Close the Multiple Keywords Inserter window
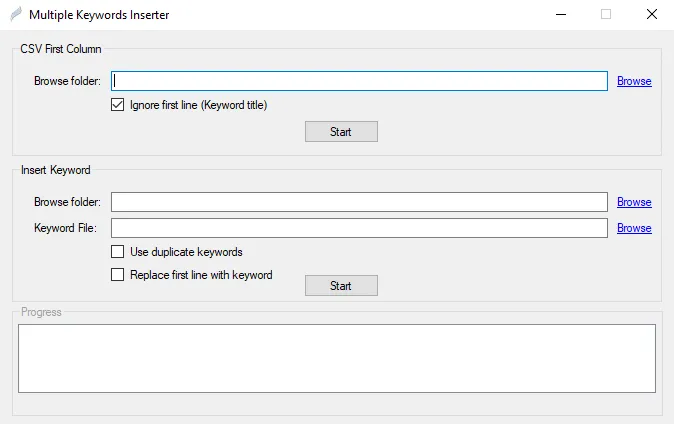The width and height of the screenshot is (674, 424). pyautogui.click(x=652, y=14)
